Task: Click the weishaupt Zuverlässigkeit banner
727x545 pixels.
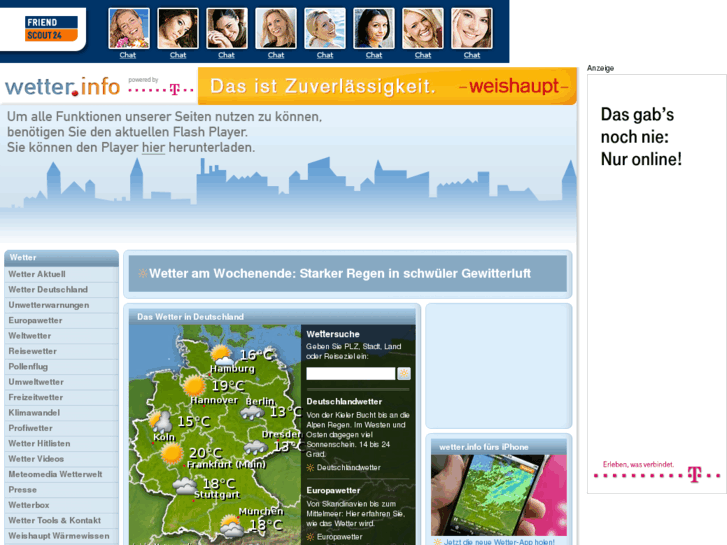Action: click(387, 86)
